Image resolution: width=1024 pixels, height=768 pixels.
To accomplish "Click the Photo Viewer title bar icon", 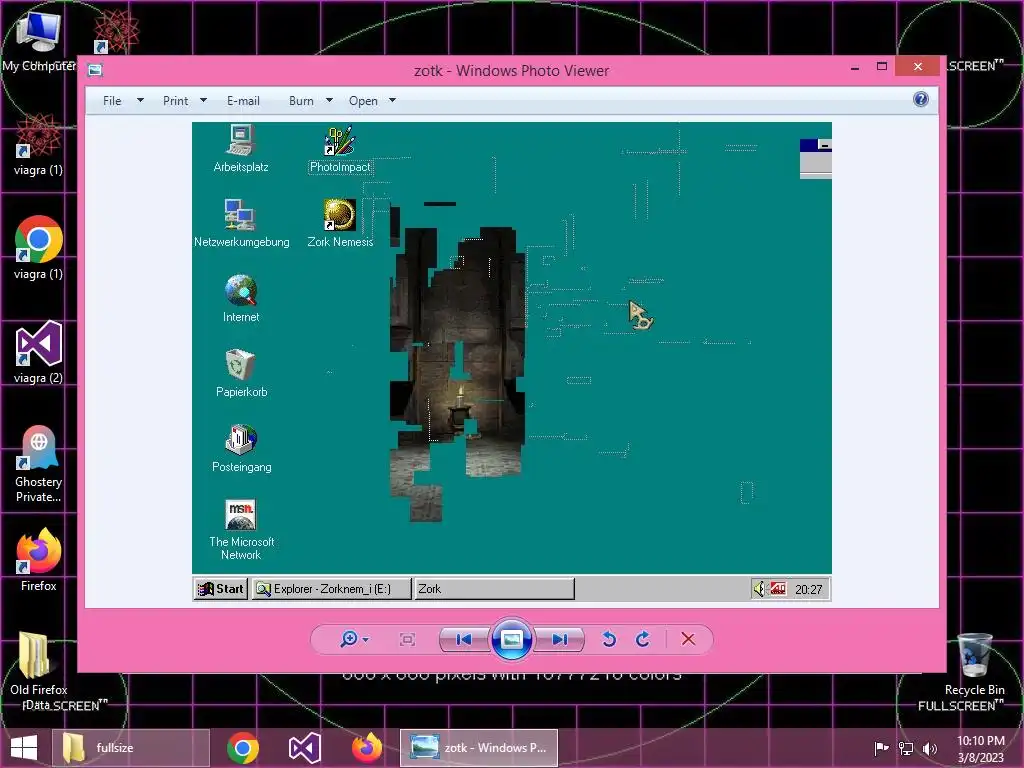I will click(x=95, y=70).
